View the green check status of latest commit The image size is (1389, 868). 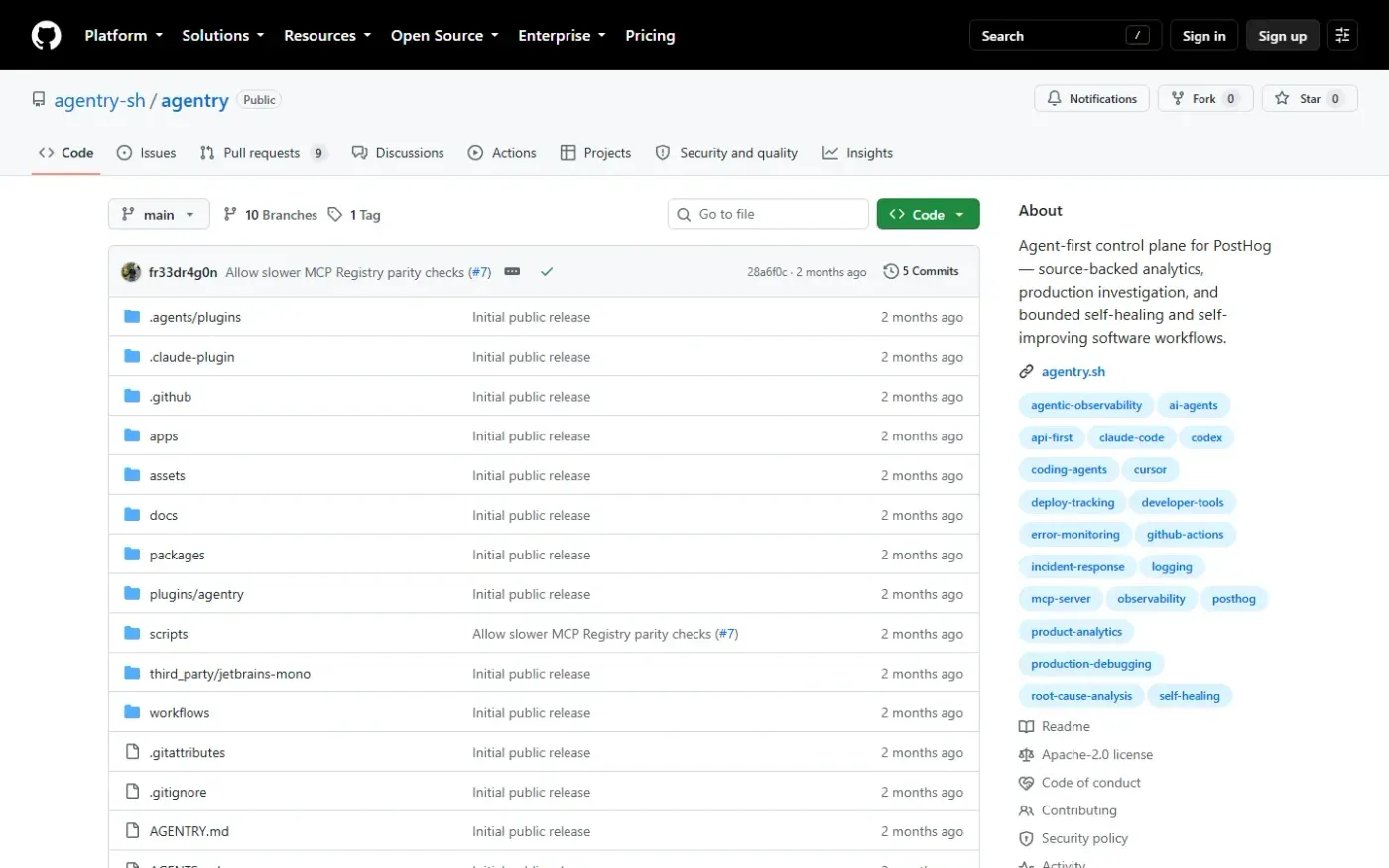click(546, 271)
